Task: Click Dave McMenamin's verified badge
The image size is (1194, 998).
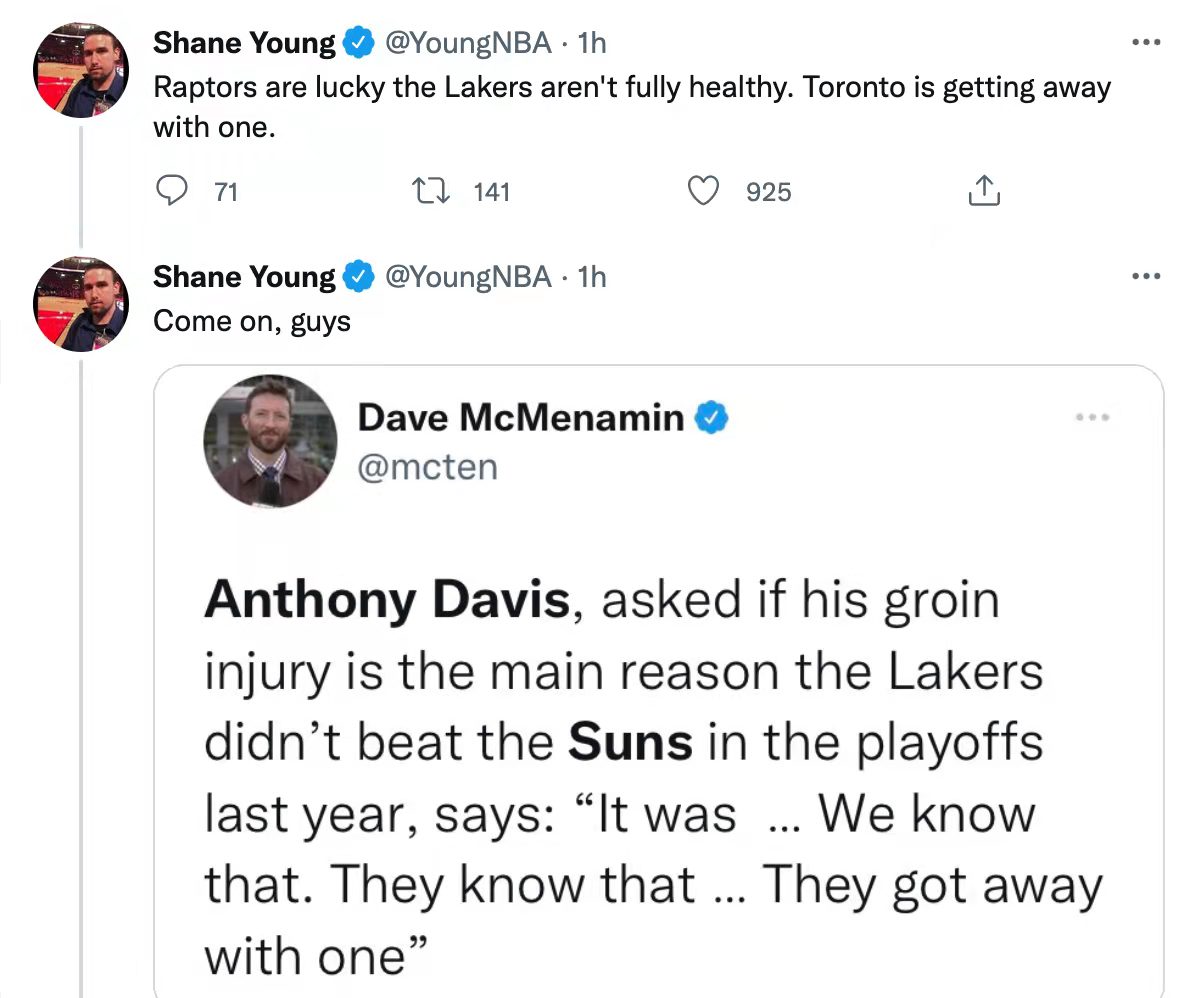Action: click(x=711, y=417)
